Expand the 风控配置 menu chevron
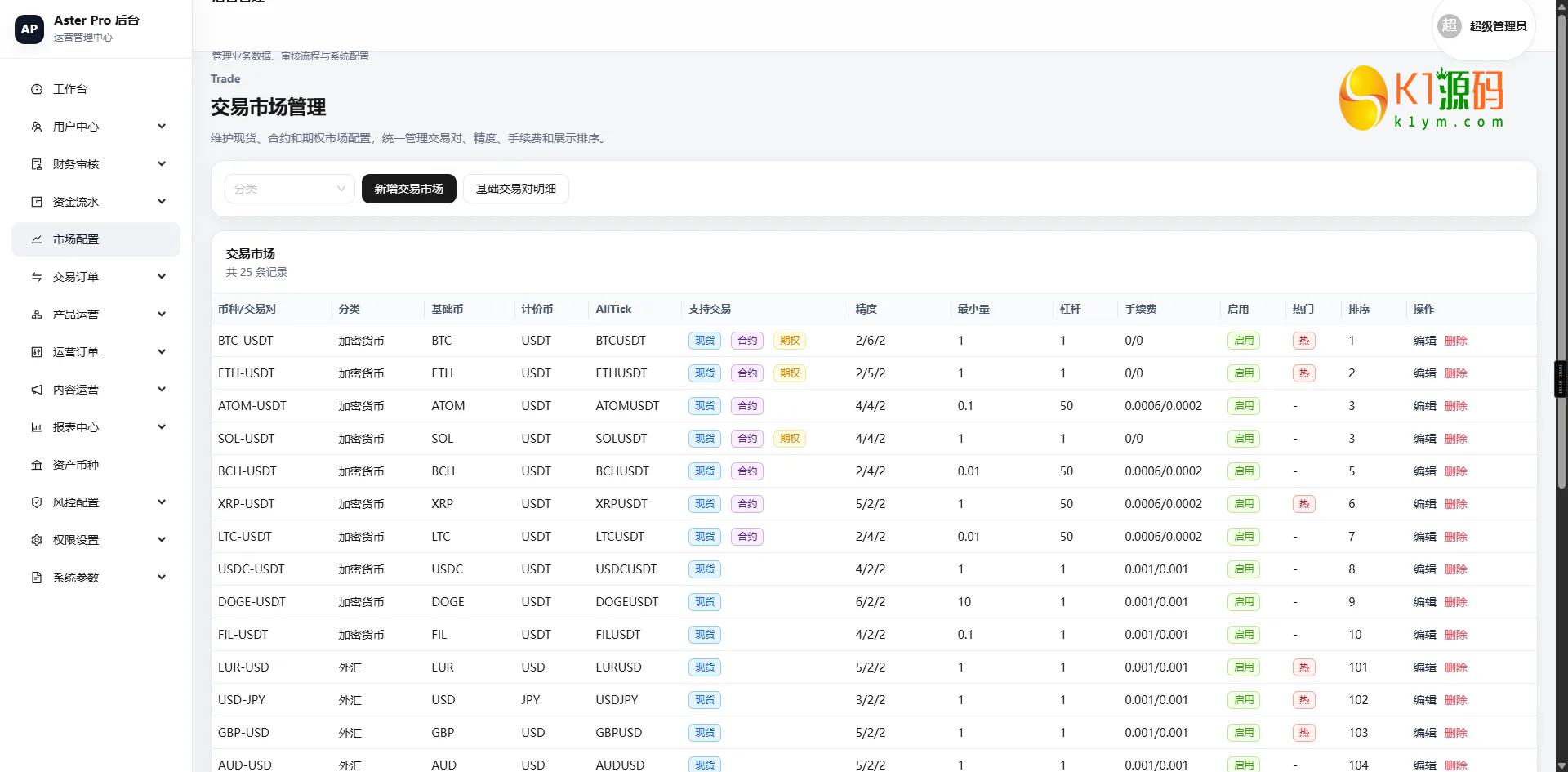Viewport: 1568px width, 772px height. [x=162, y=502]
